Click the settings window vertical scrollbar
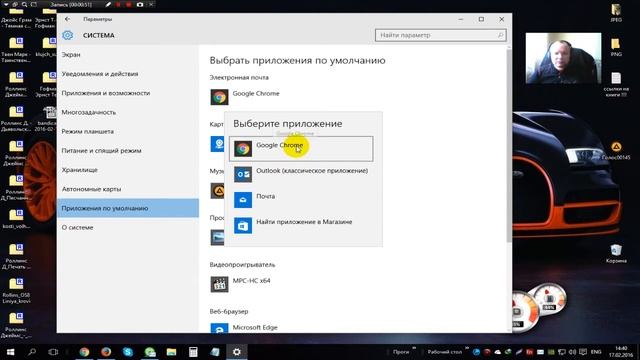 coord(509,145)
